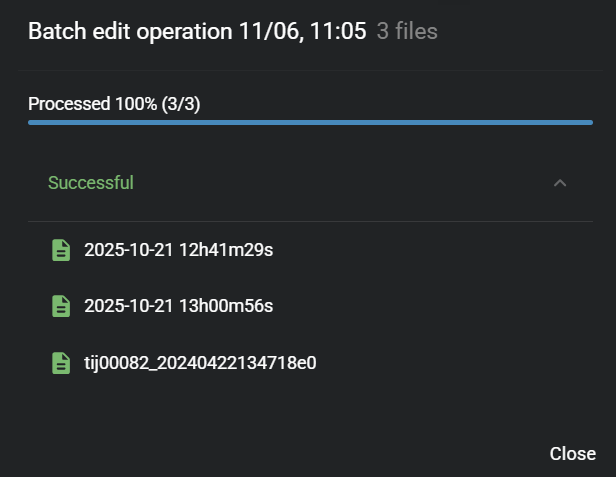Click the green Successful section label
Image resolution: width=616 pixels, height=477 pixels.
[91, 183]
